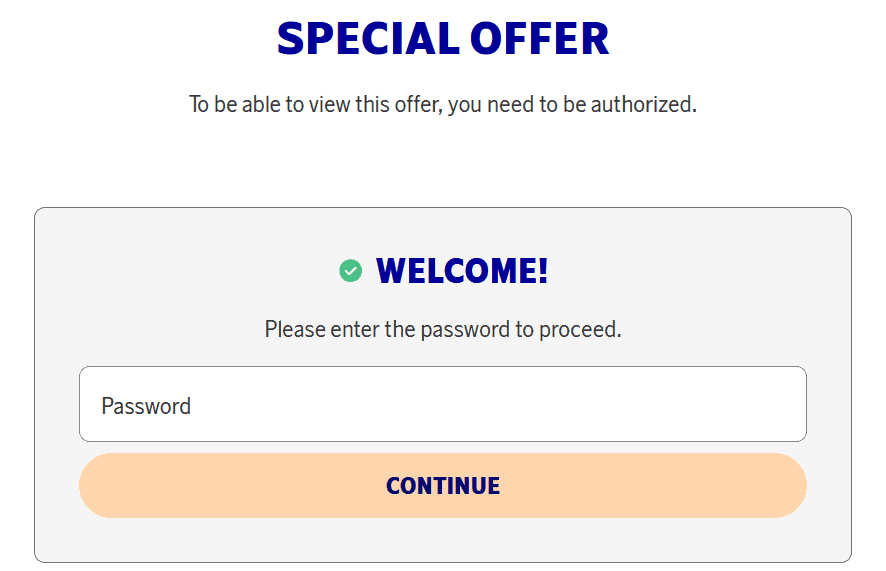Select the green tick next to the welcome title
Image resolution: width=886 pixels, height=571 pixels.
pyautogui.click(x=350, y=271)
